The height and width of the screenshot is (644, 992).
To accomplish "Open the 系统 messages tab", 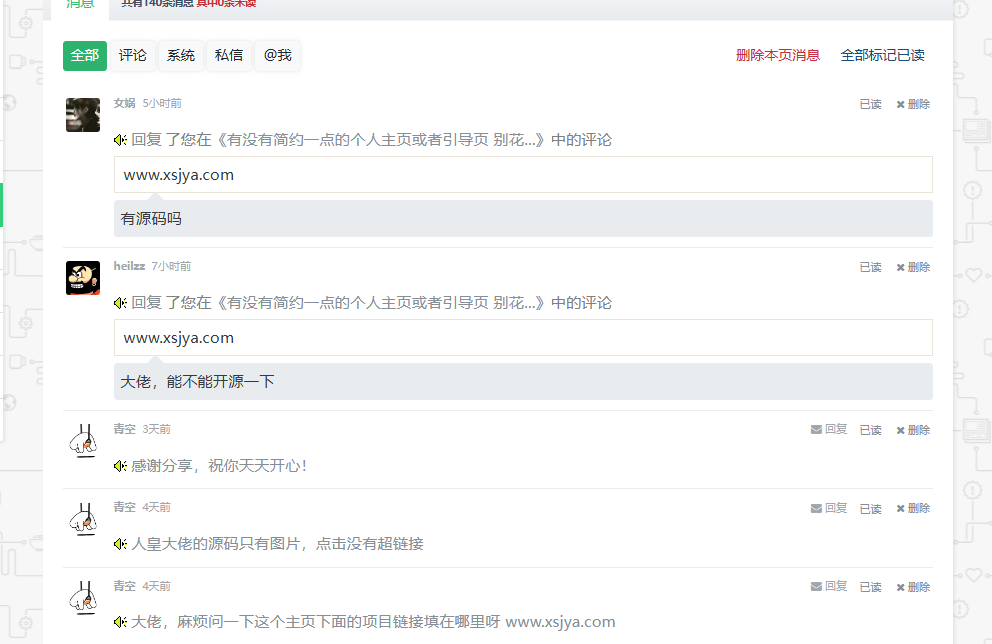I will pos(180,56).
